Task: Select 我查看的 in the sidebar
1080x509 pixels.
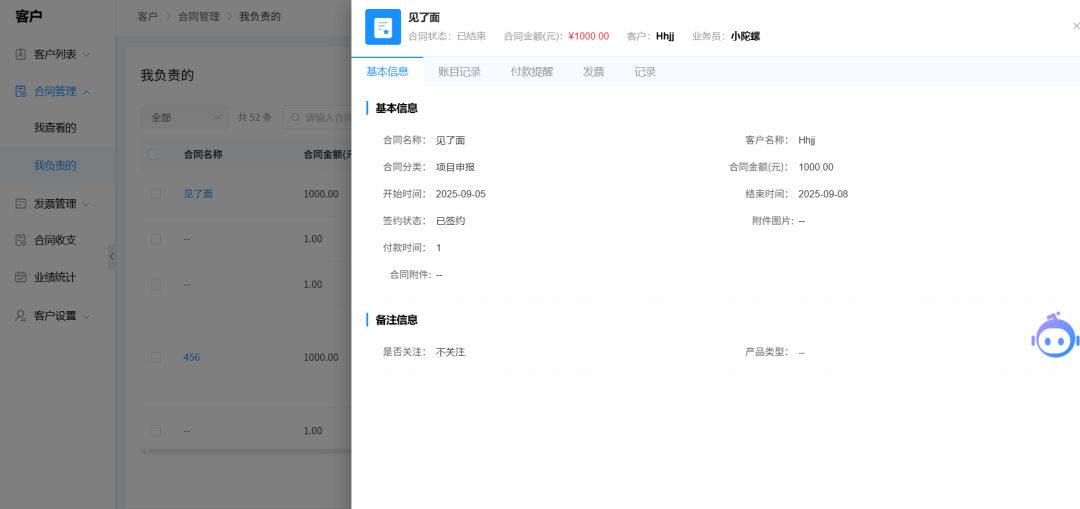Action: [55, 127]
